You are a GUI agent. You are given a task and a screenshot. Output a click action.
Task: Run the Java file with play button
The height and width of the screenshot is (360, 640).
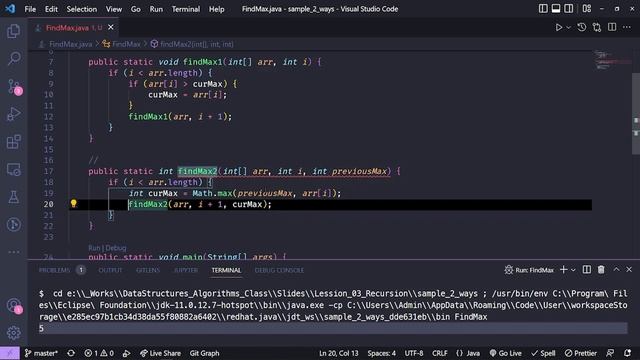(558, 27)
